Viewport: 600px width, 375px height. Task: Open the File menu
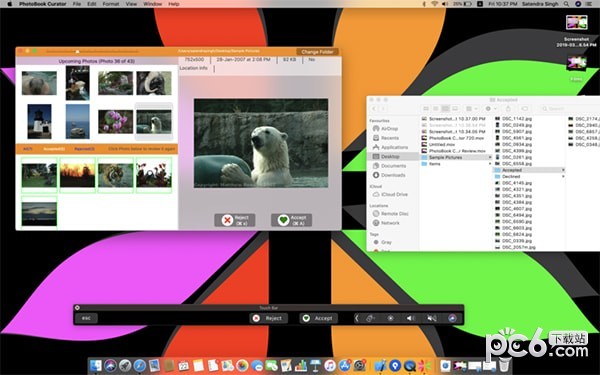click(x=77, y=4)
